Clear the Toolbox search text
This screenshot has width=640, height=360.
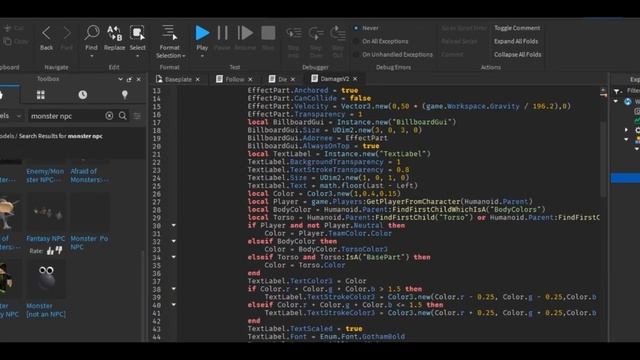(109, 116)
